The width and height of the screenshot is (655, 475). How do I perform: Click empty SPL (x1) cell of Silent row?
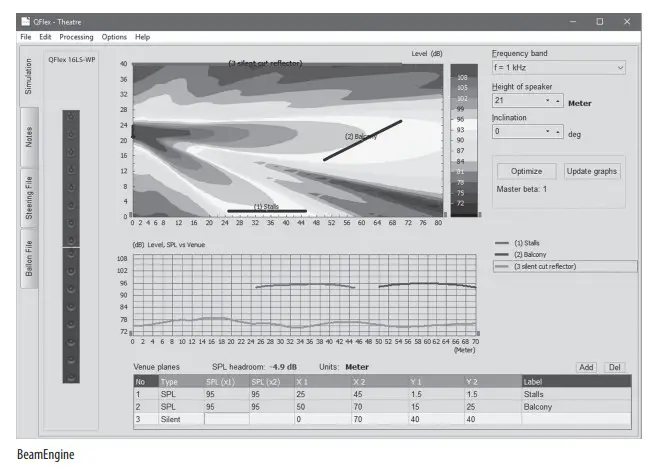(x=227, y=419)
